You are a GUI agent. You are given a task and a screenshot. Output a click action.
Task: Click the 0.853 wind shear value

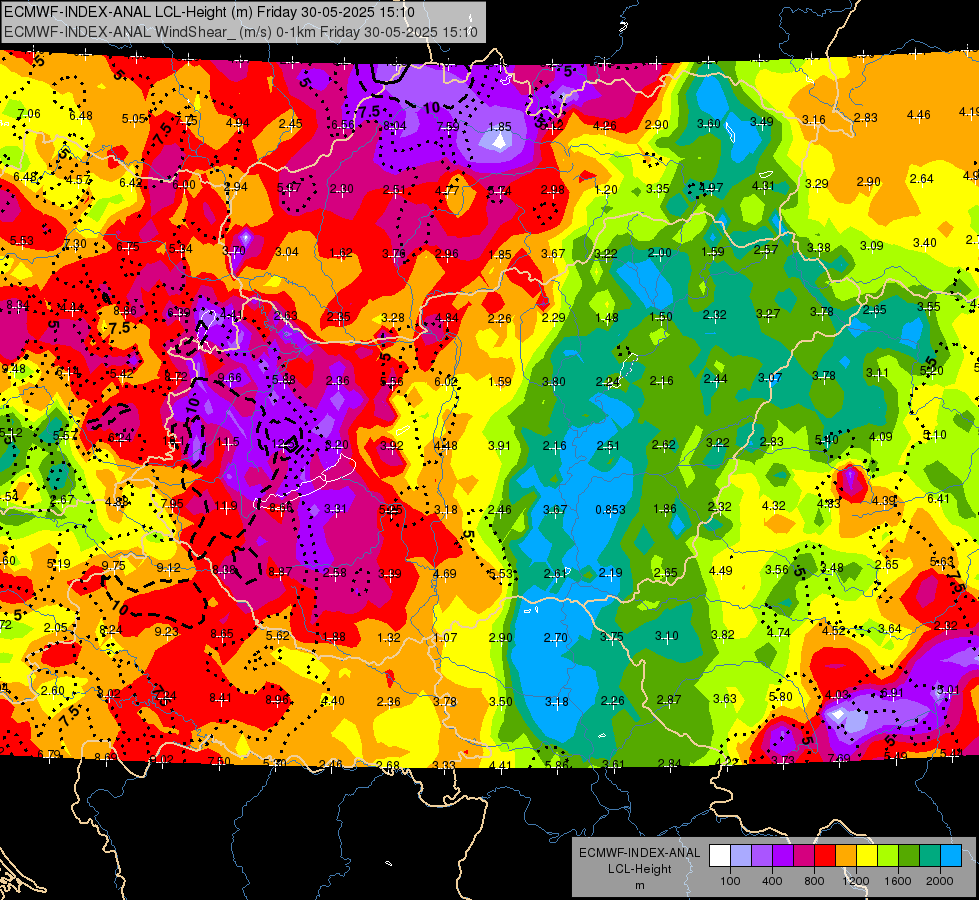[x=610, y=510]
